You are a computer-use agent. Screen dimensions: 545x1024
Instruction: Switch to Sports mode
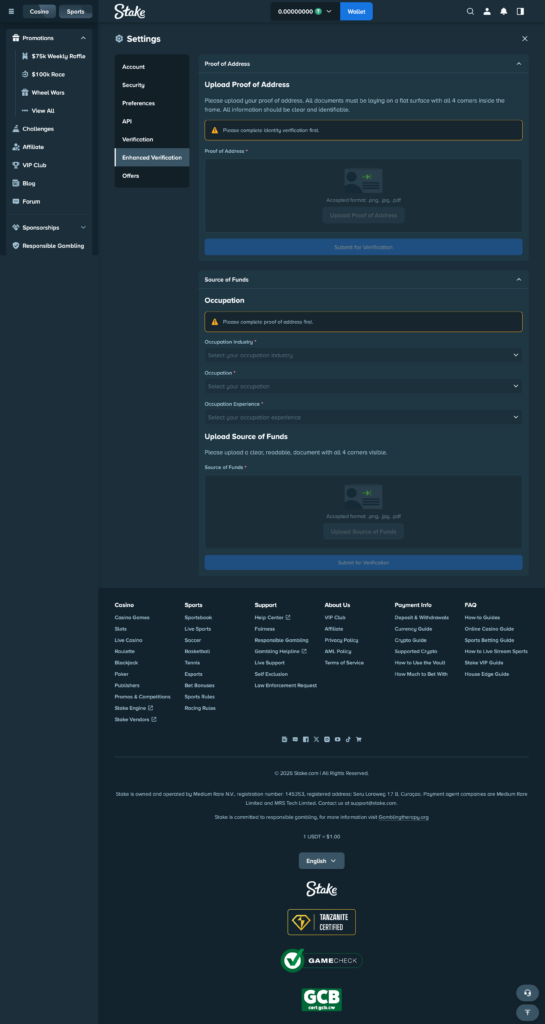pyautogui.click(x=75, y=12)
